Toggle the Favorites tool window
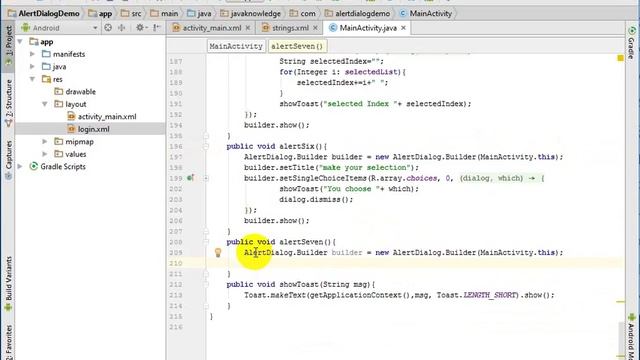Viewport: 640px width, 360px height. point(8,342)
